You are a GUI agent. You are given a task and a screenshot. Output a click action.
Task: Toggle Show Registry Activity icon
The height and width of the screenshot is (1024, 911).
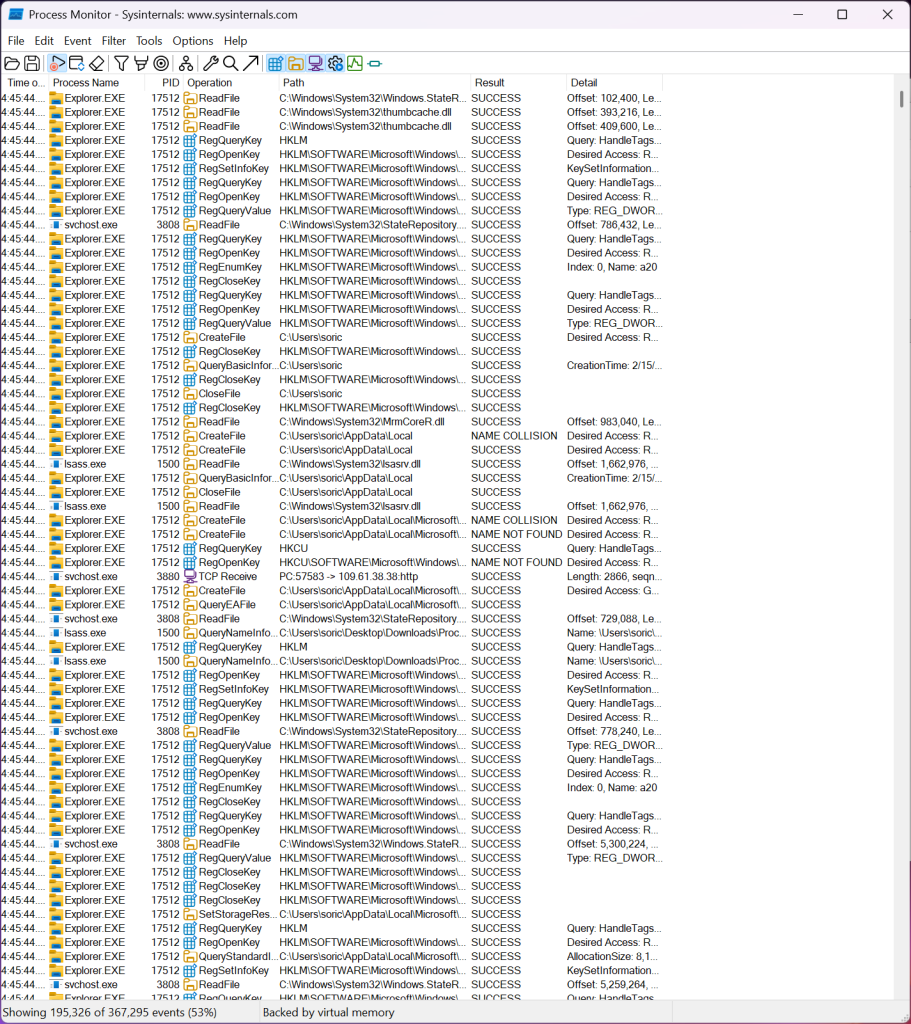[276, 63]
